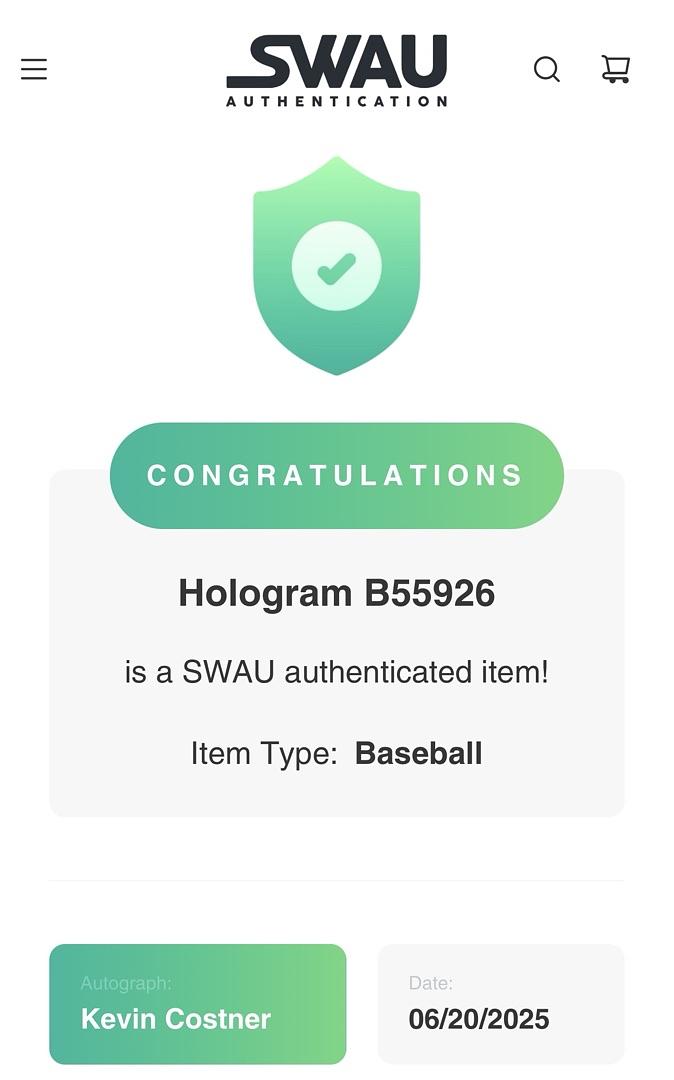Click the 'is a SWAU authenticated item!' text
This screenshot has height=1080, width=674.
coord(336,672)
